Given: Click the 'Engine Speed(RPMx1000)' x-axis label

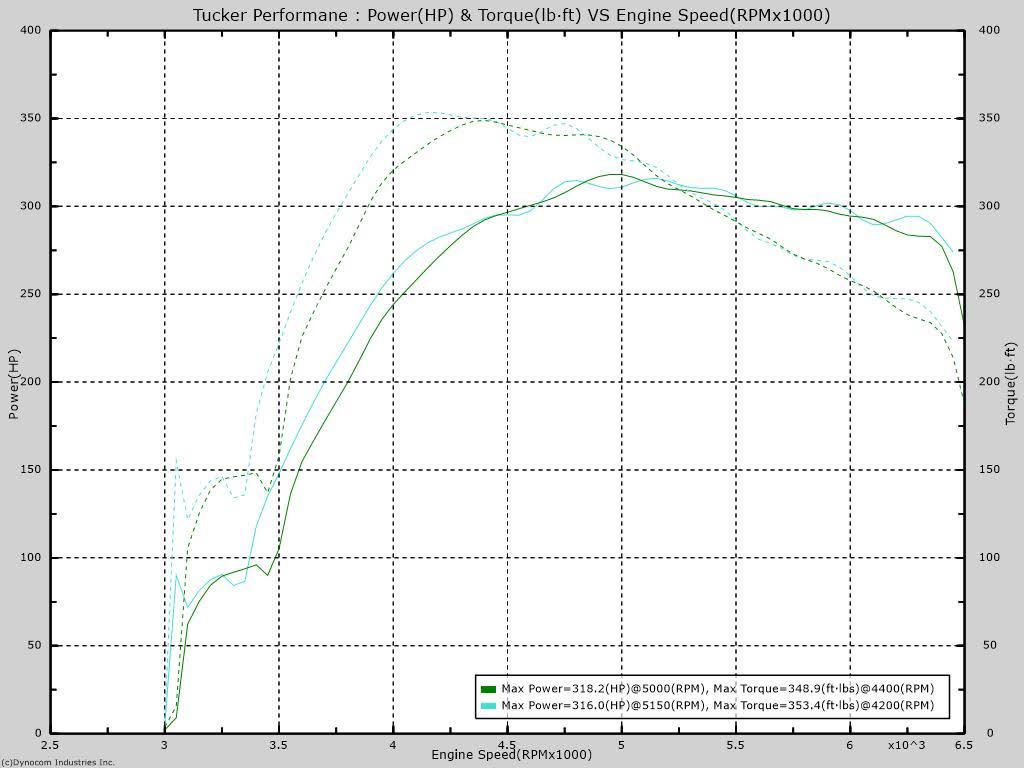Looking at the screenshot, I should point(511,755).
